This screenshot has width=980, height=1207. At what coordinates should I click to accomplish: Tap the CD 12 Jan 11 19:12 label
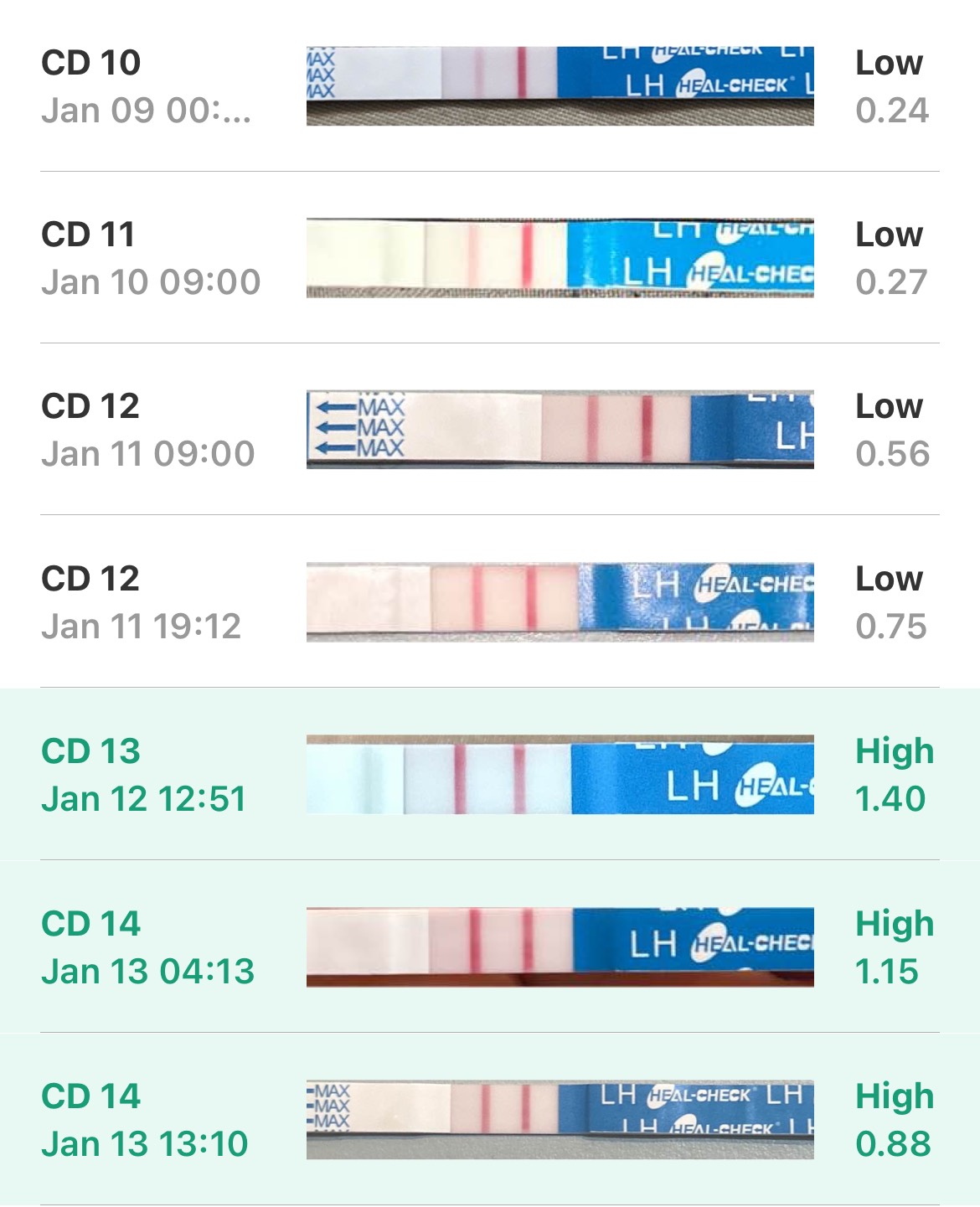point(141,602)
